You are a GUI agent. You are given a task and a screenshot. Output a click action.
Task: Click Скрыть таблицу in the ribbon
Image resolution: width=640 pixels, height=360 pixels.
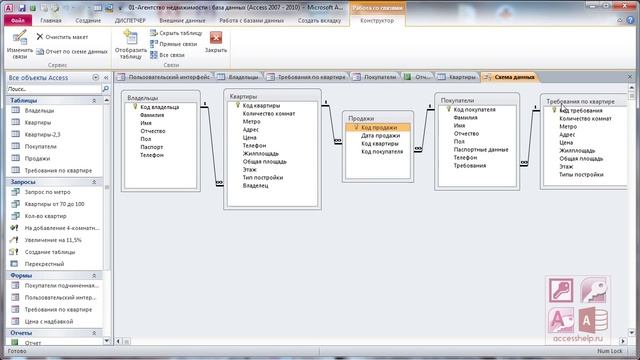pyautogui.click(x=176, y=33)
